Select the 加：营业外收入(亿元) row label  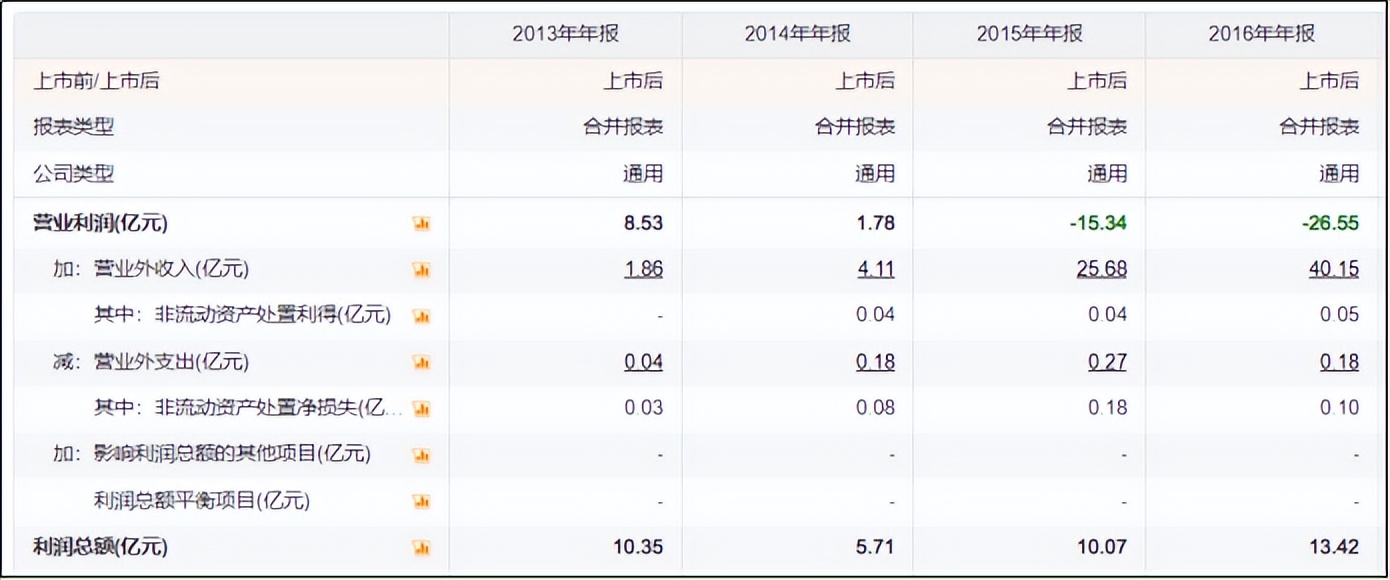[151, 269]
